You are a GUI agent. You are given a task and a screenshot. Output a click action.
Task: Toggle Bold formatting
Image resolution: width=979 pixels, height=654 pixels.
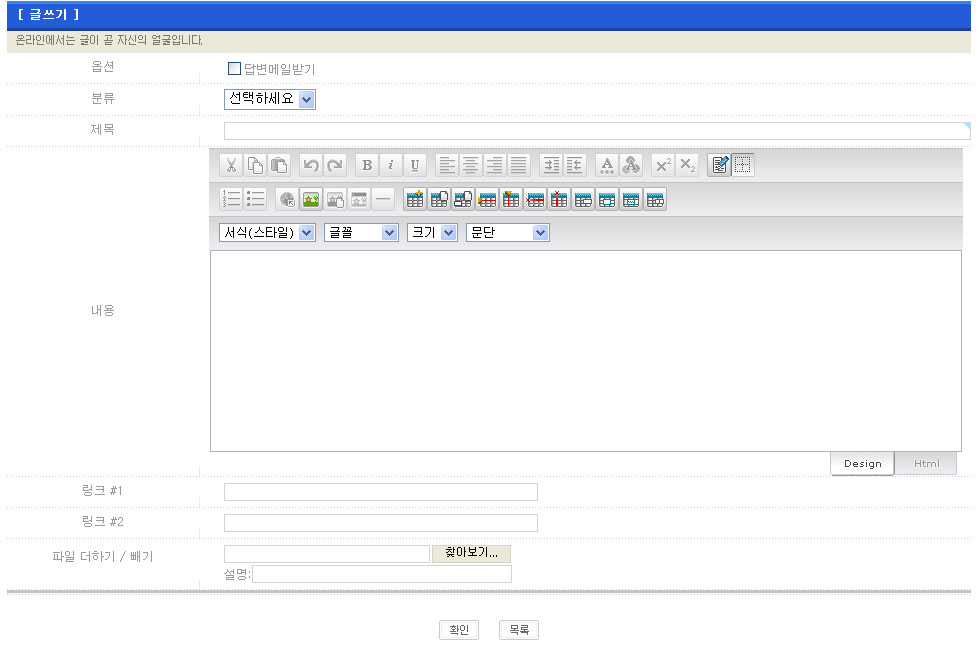click(367, 166)
